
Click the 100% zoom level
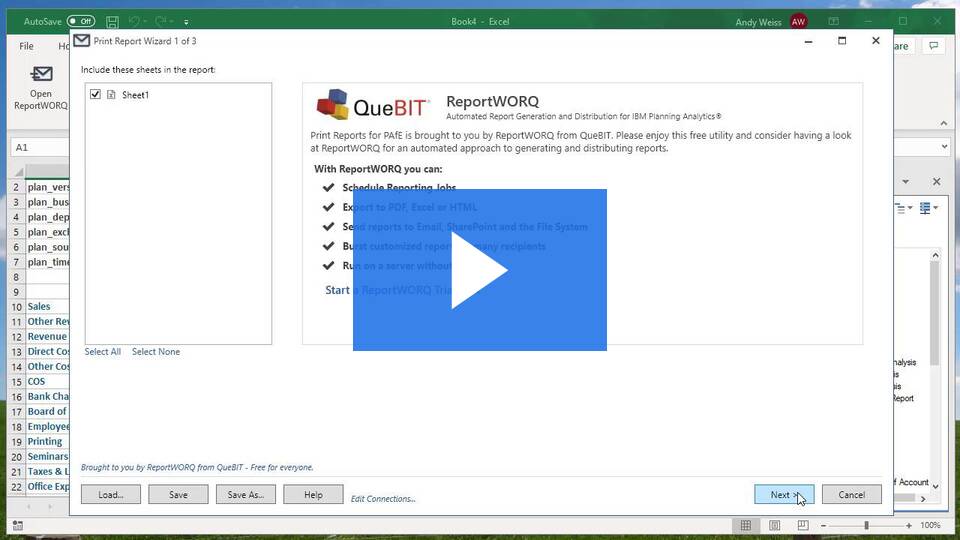pos(930,525)
